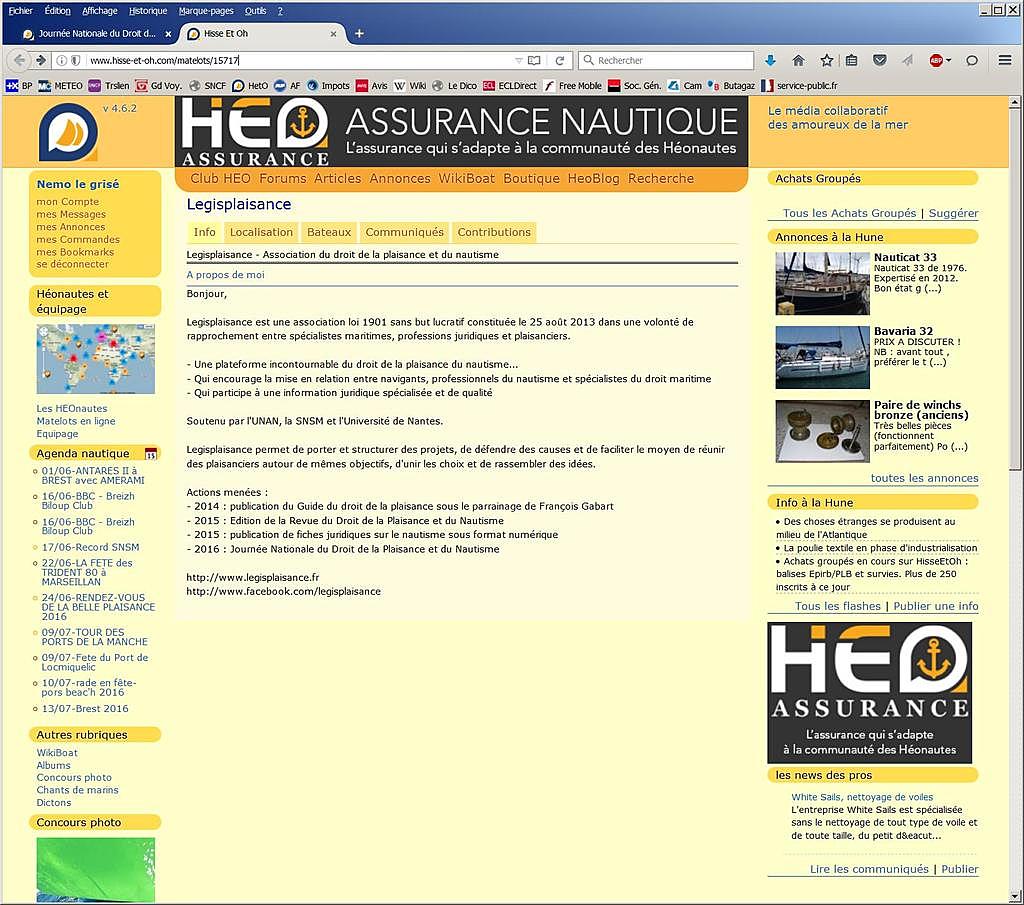
Task: Open a new tab with the plus button
Action: click(x=359, y=33)
